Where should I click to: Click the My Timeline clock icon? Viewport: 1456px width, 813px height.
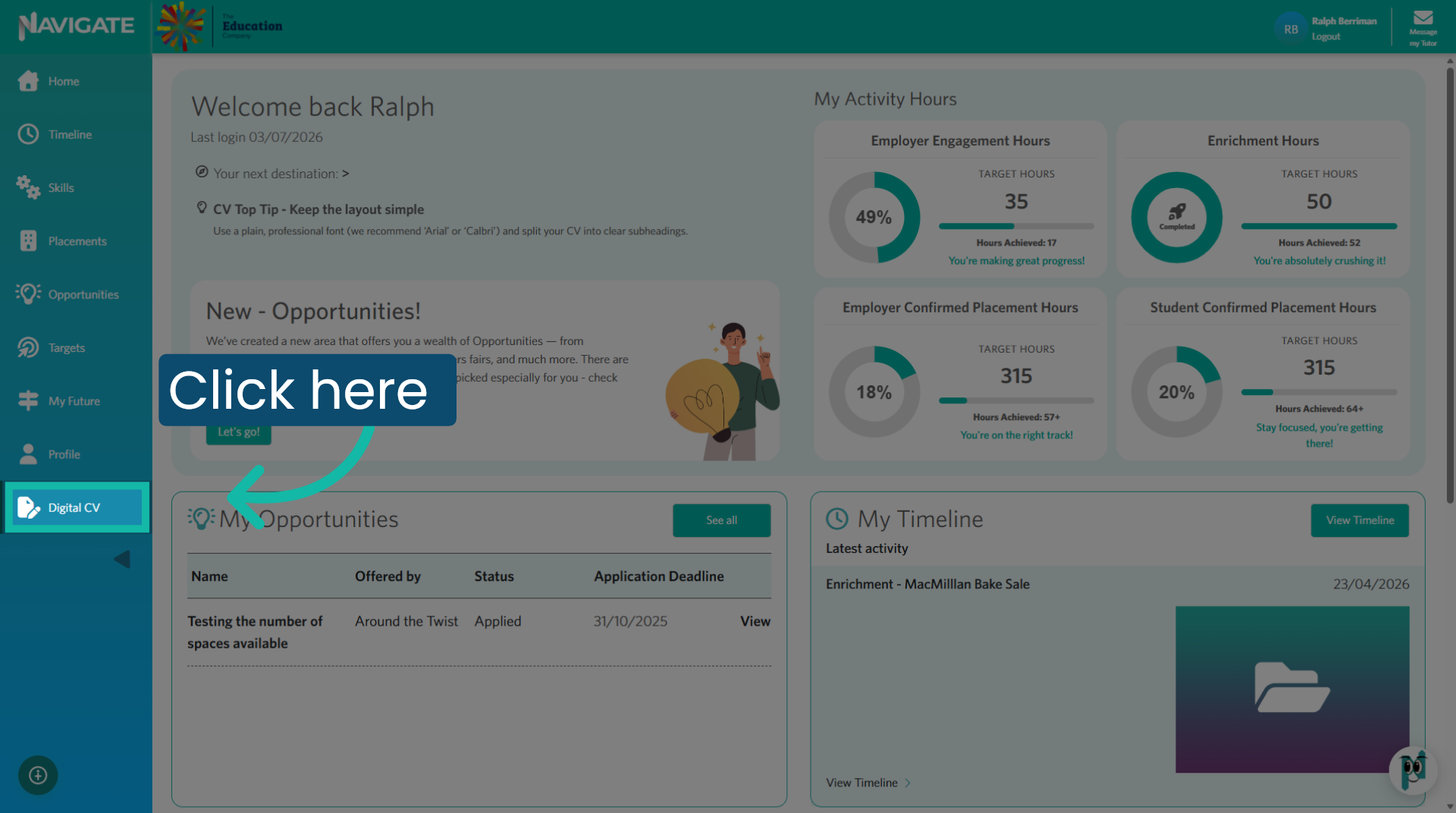pos(837,519)
